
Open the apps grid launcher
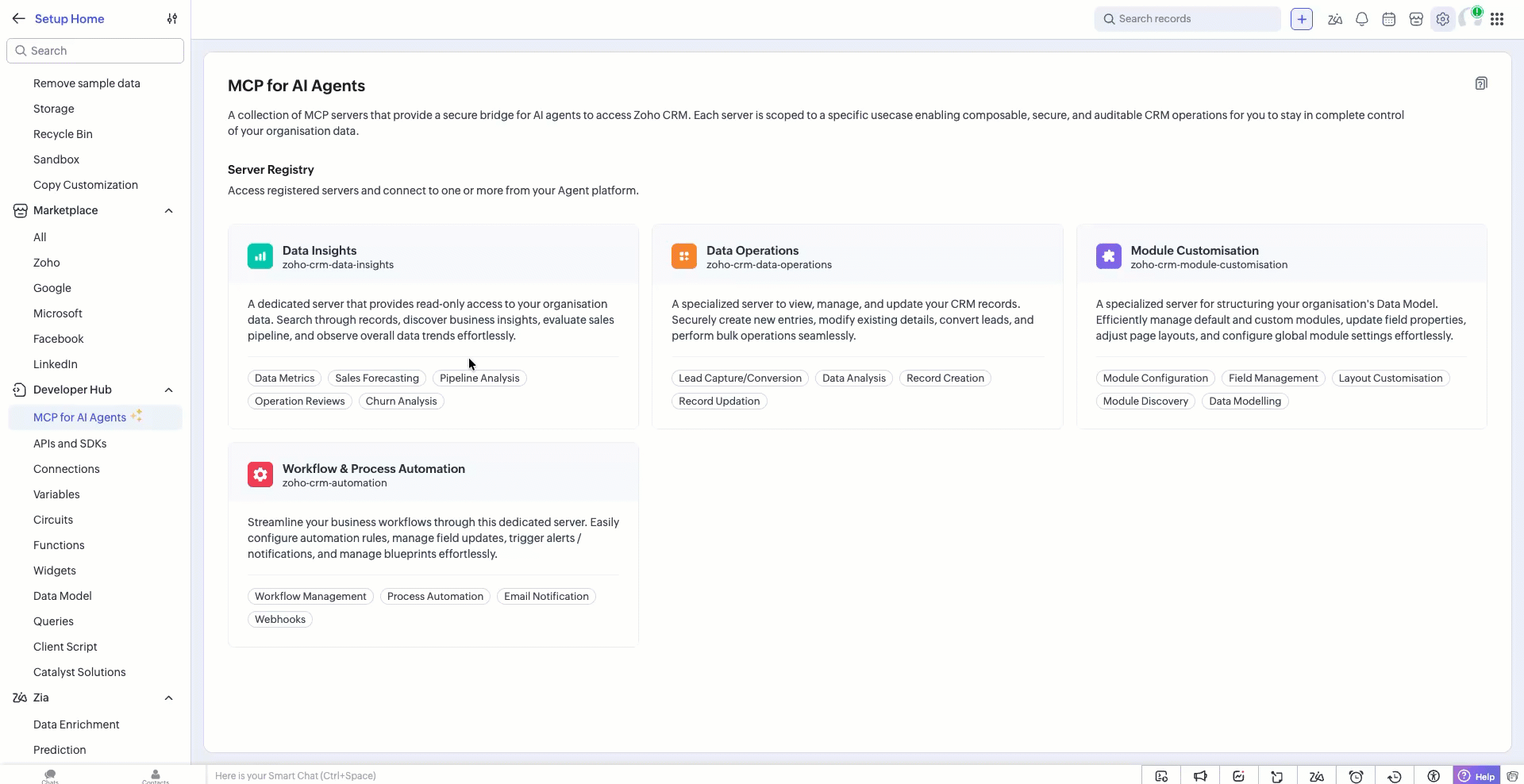[x=1497, y=19]
